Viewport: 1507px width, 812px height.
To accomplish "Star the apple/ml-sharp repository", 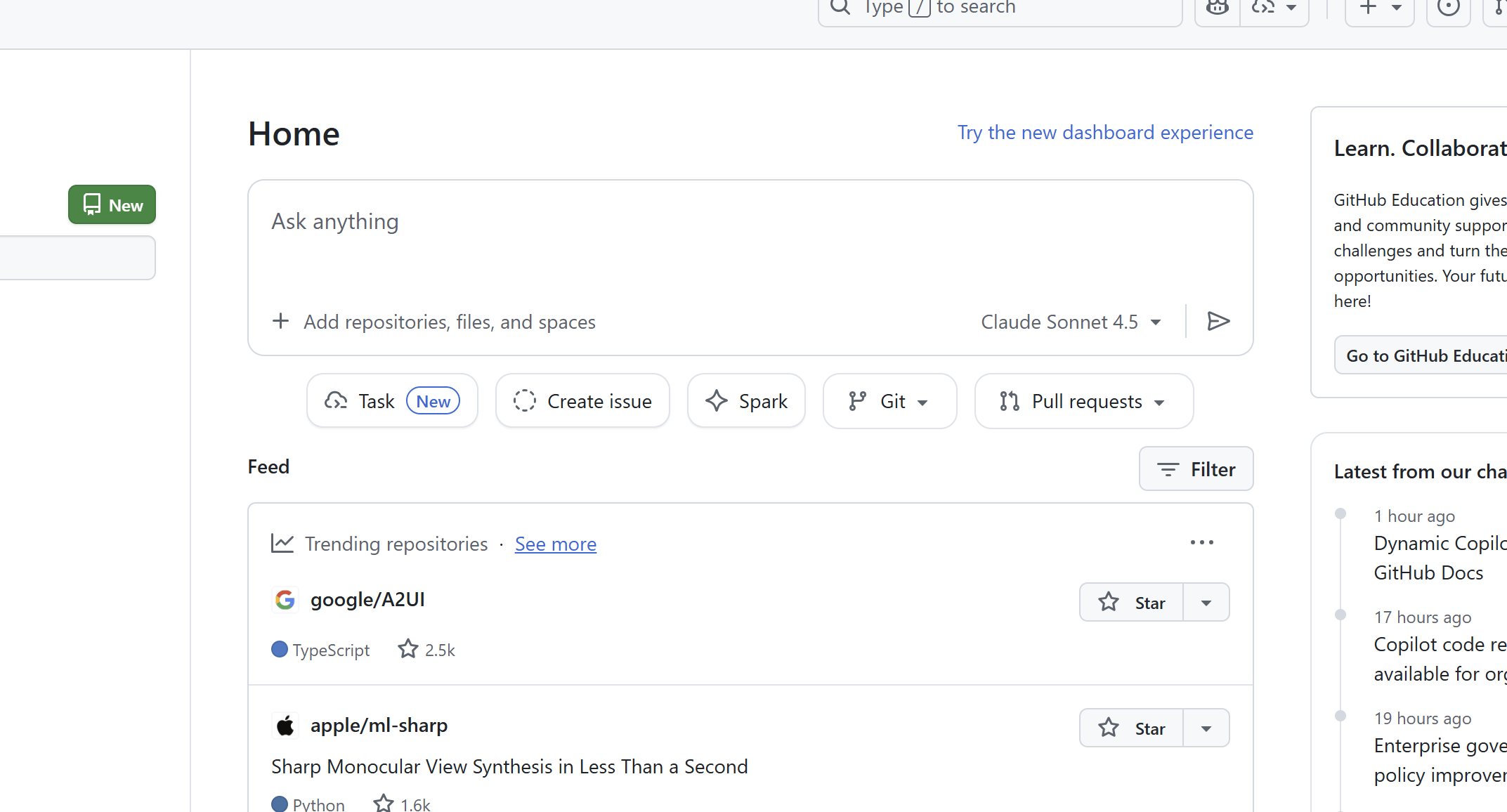I will (1132, 728).
